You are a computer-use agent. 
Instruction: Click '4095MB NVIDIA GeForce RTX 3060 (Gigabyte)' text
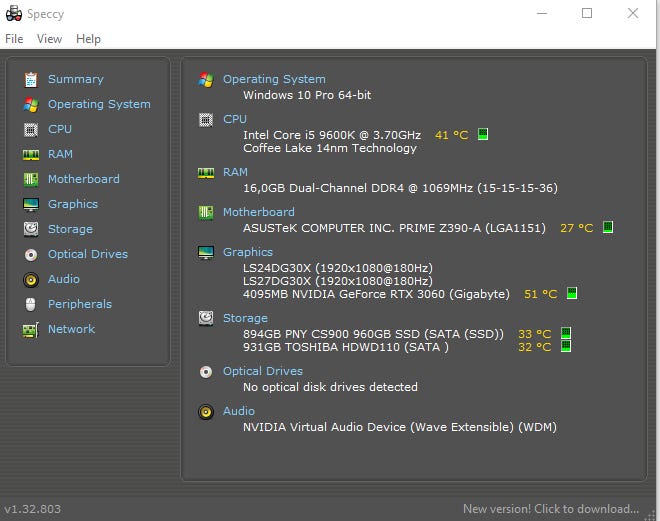[376, 294]
